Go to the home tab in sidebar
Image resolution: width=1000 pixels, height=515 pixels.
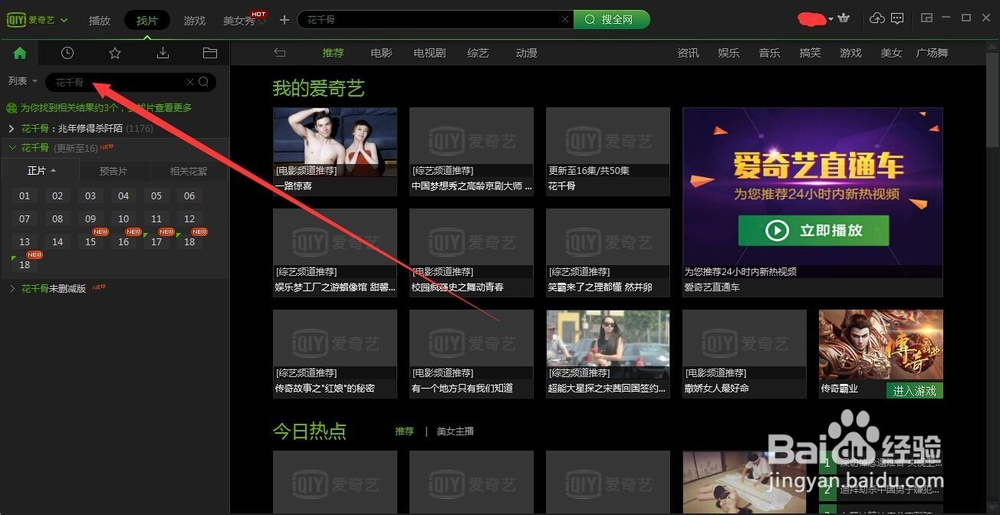click(x=20, y=53)
